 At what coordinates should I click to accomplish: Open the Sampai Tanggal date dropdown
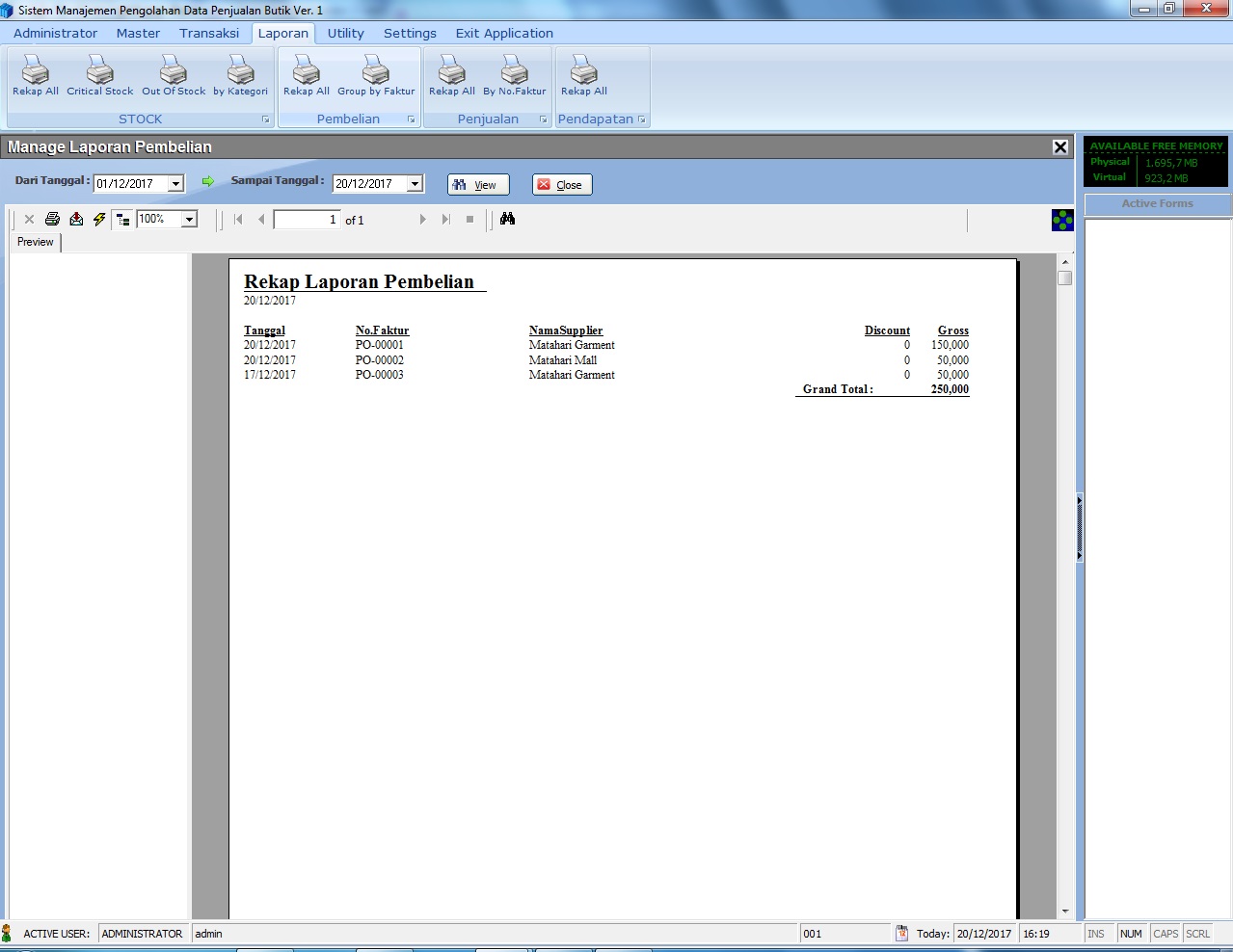pyautogui.click(x=415, y=183)
